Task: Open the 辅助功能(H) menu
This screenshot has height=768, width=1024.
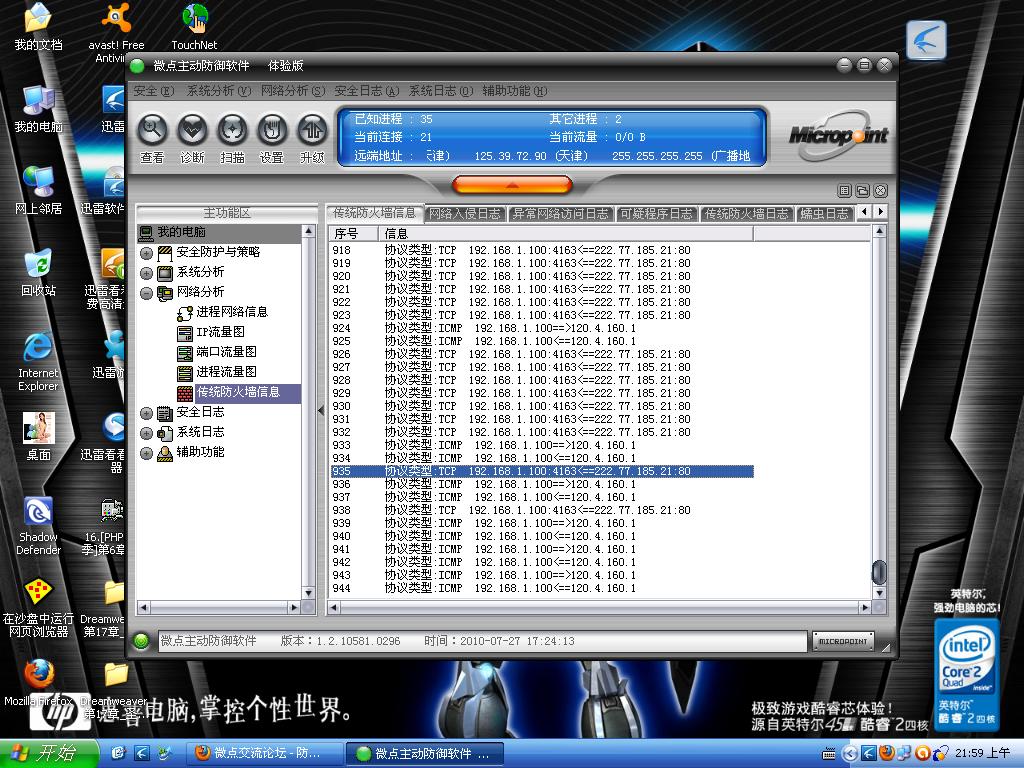Action: 515,91
